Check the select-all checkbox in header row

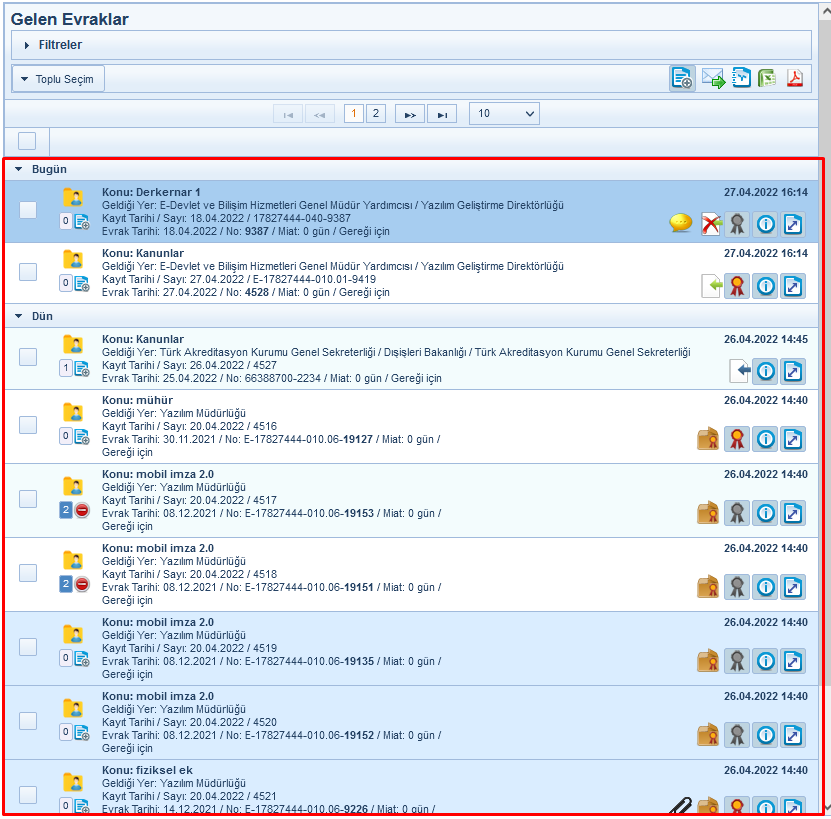coord(27,141)
